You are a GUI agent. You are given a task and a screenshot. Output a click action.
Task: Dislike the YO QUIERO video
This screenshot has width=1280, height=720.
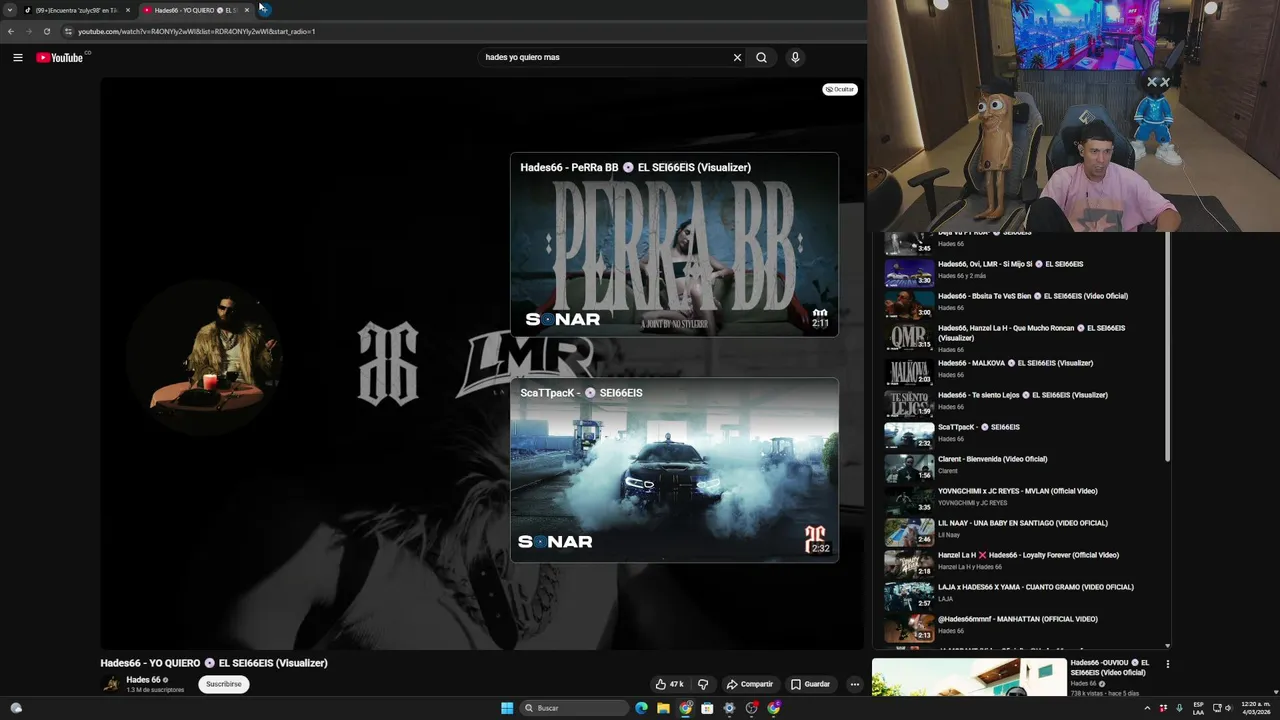[703, 684]
